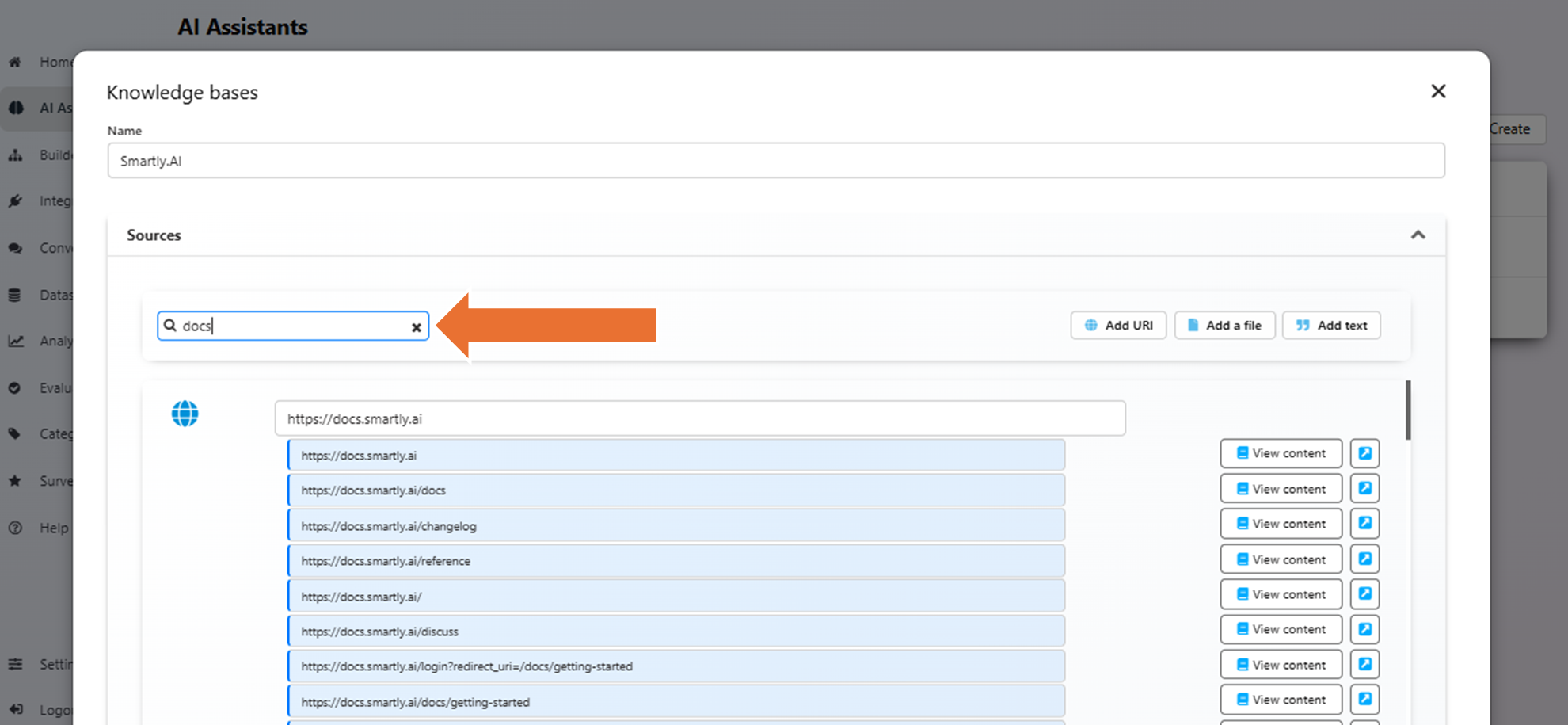View content of docs.smartly.ai/docs row
The width and height of the screenshot is (1568, 725).
coord(1281,489)
